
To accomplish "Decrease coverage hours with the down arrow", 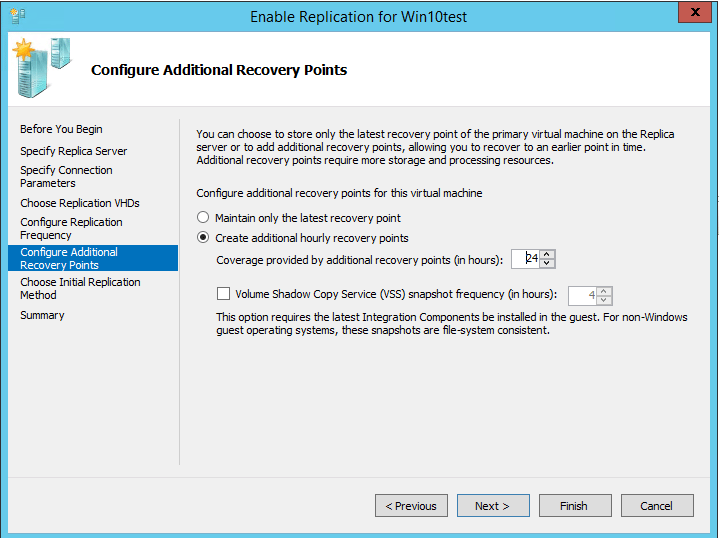I will (547, 263).
